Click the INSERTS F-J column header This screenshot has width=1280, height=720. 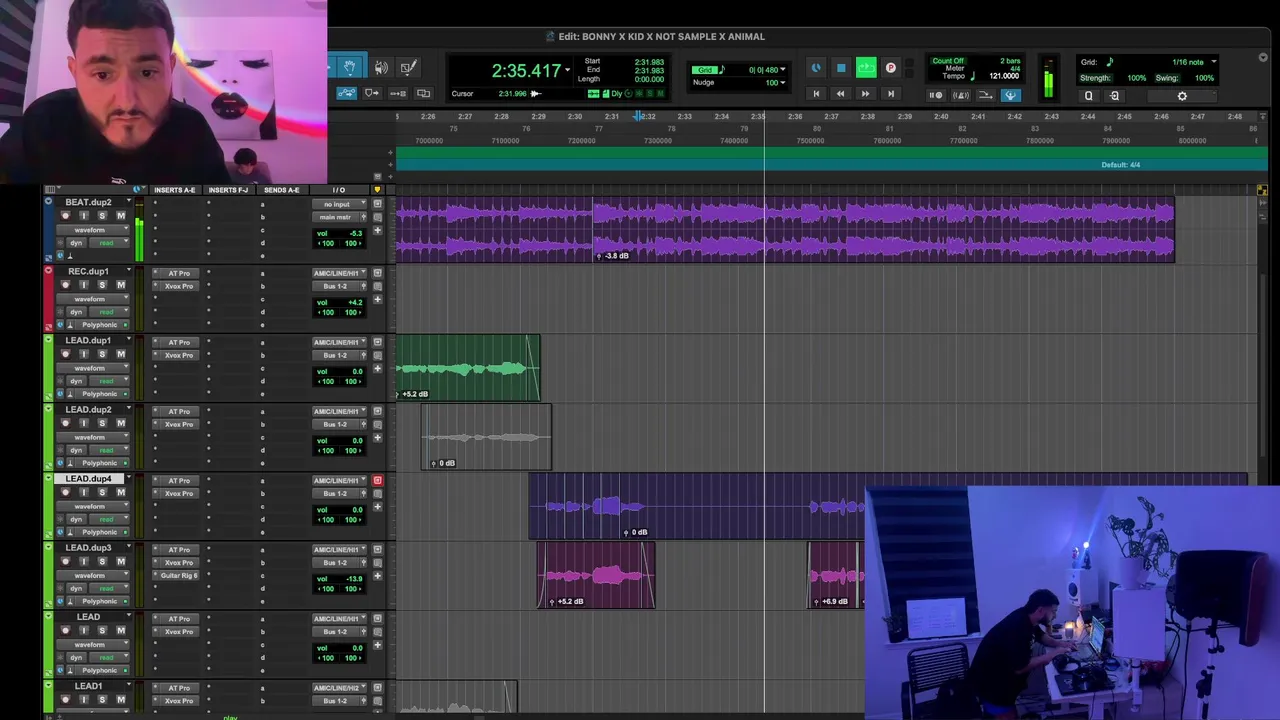(x=229, y=190)
